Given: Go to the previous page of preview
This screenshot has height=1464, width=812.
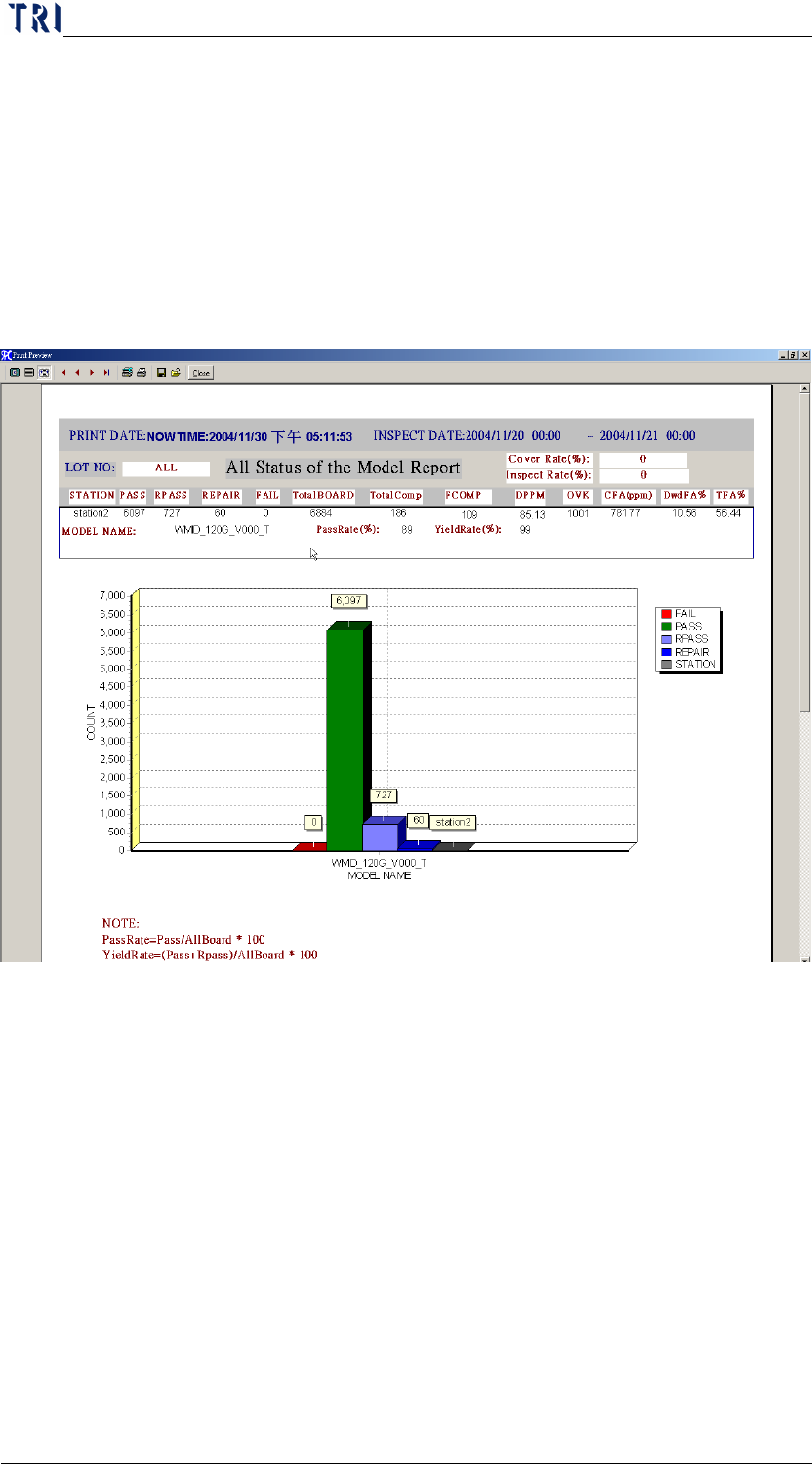Looking at the screenshot, I should 77,373.
